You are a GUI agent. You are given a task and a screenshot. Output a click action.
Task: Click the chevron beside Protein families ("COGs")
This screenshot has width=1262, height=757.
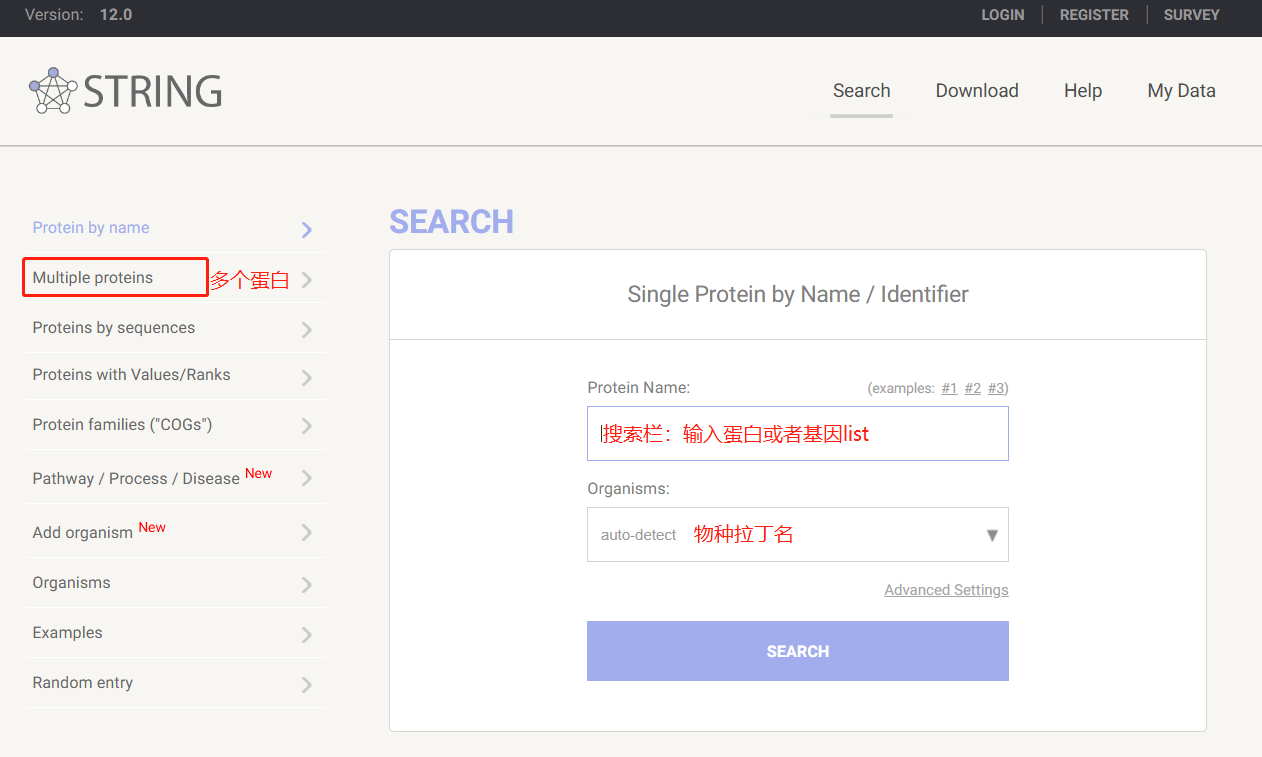click(x=307, y=427)
